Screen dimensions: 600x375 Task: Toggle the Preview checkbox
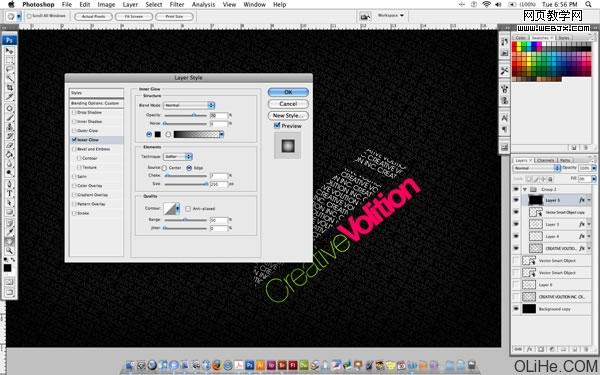(x=277, y=126)
